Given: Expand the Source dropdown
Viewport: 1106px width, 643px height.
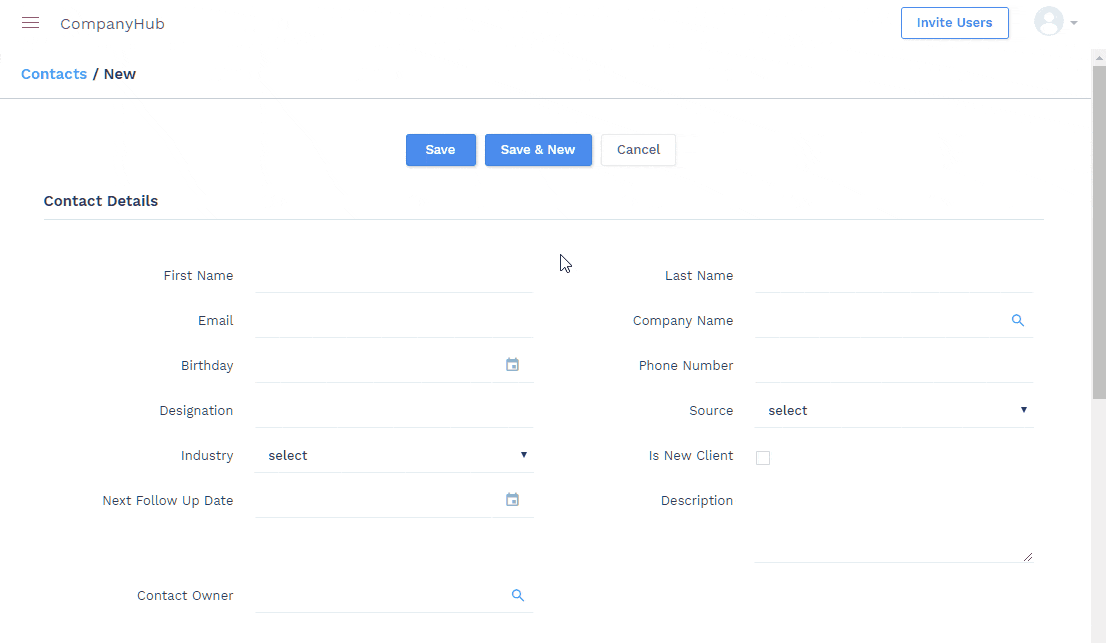Looking at the screenshot, I should (x=894, y=411).
